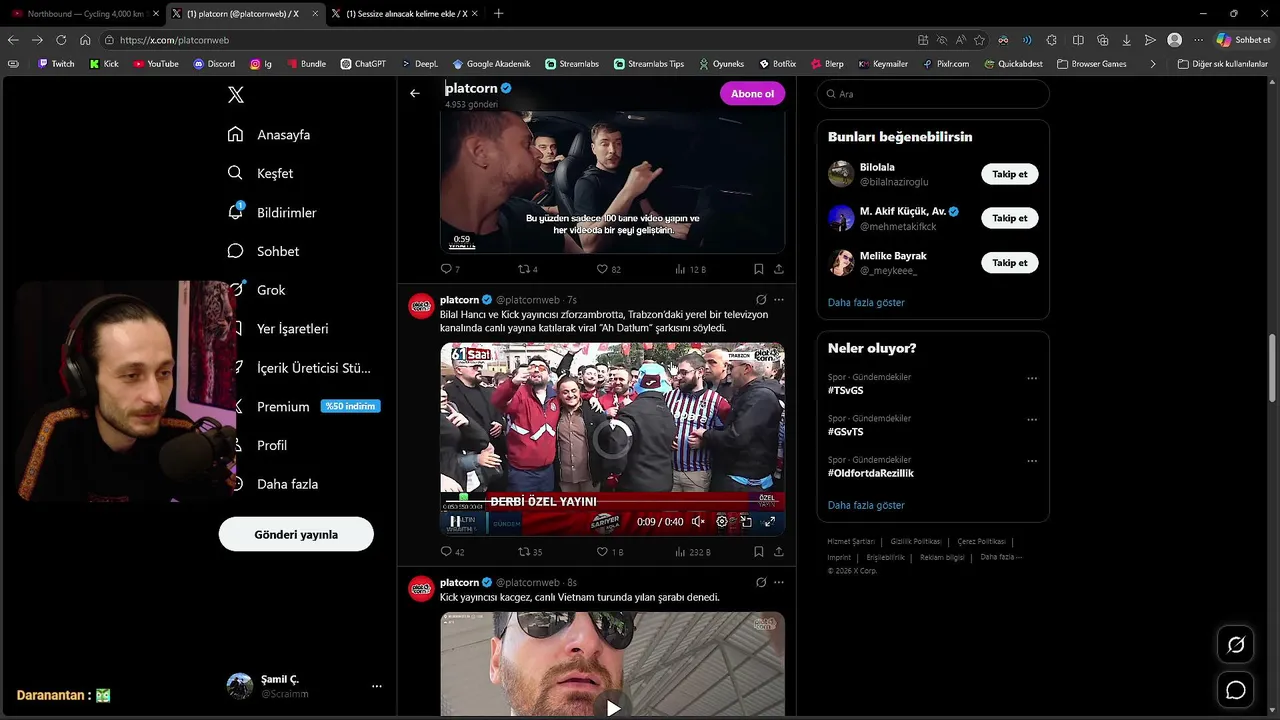Viewport: 1280px width, 720px height.
Task: Bookmark the Bilal Hancı post
Action: click(x=759, y=551)
